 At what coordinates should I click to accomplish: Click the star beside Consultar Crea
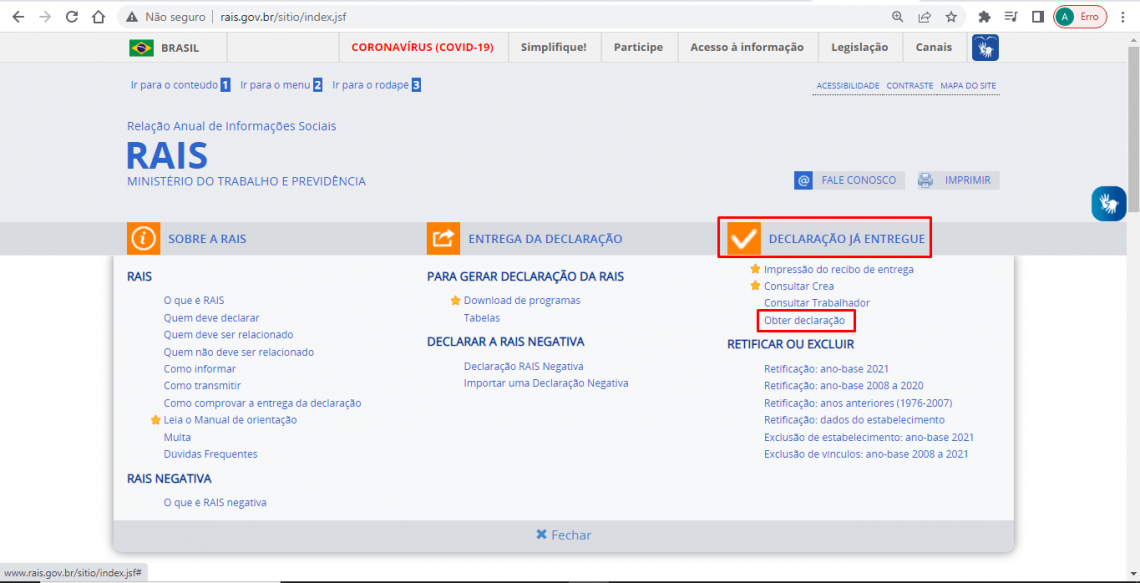coord(757,286)
